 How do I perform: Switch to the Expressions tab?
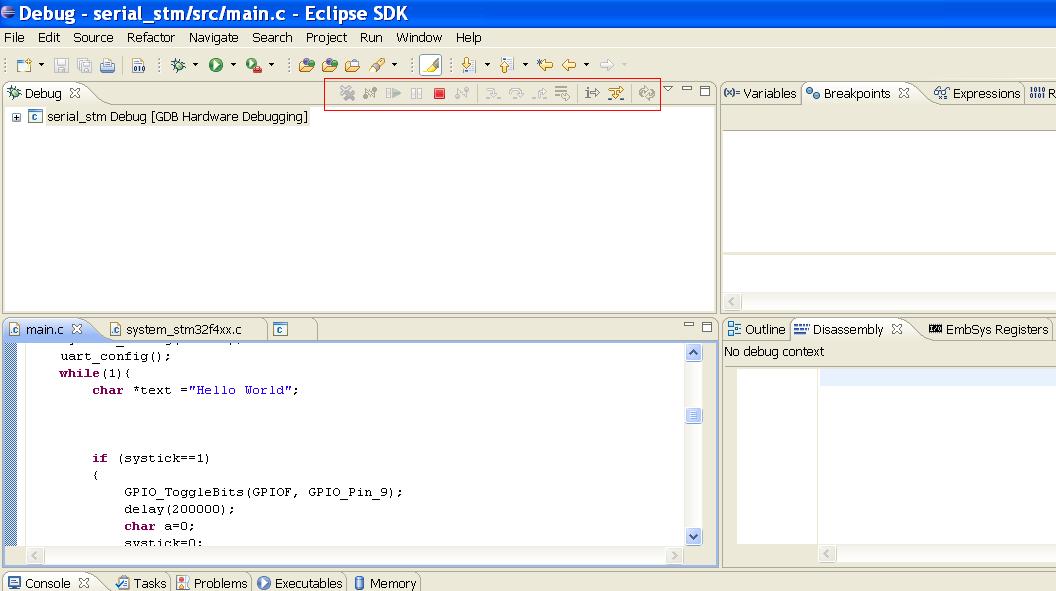pos(977,94)
